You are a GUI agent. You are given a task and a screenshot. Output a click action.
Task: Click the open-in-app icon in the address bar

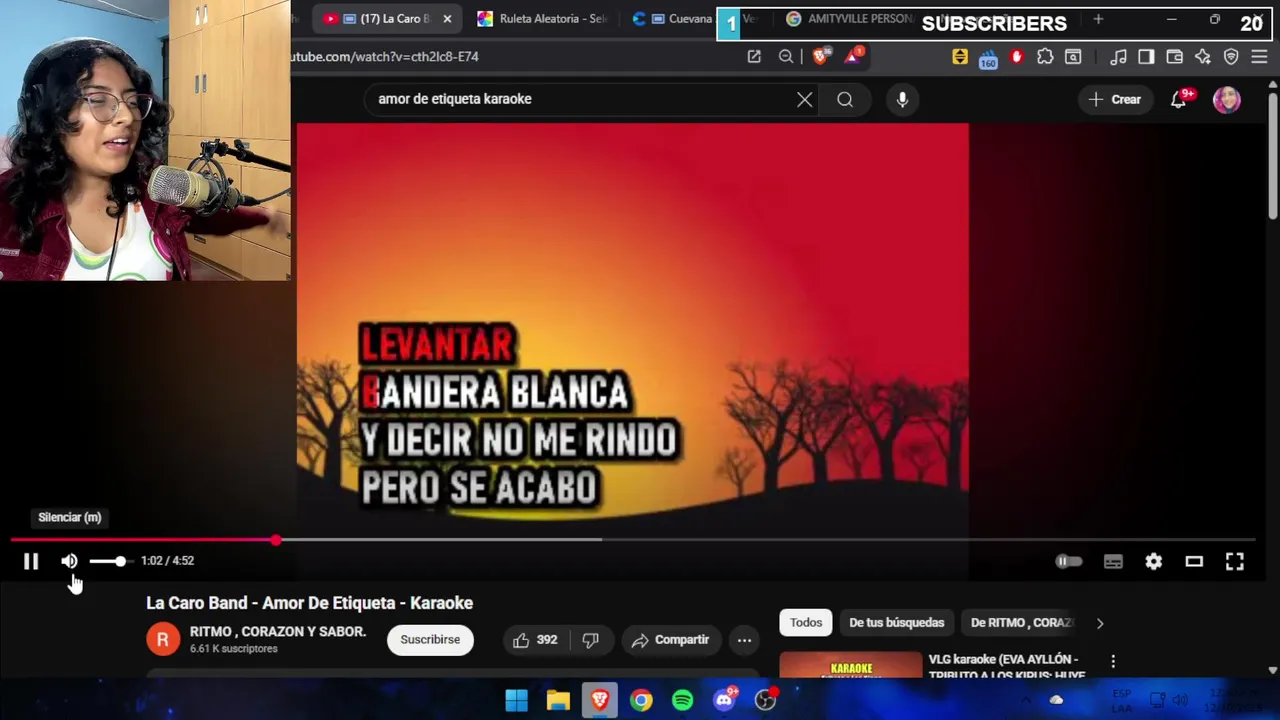pyautogui.click(x=754, y=57)
